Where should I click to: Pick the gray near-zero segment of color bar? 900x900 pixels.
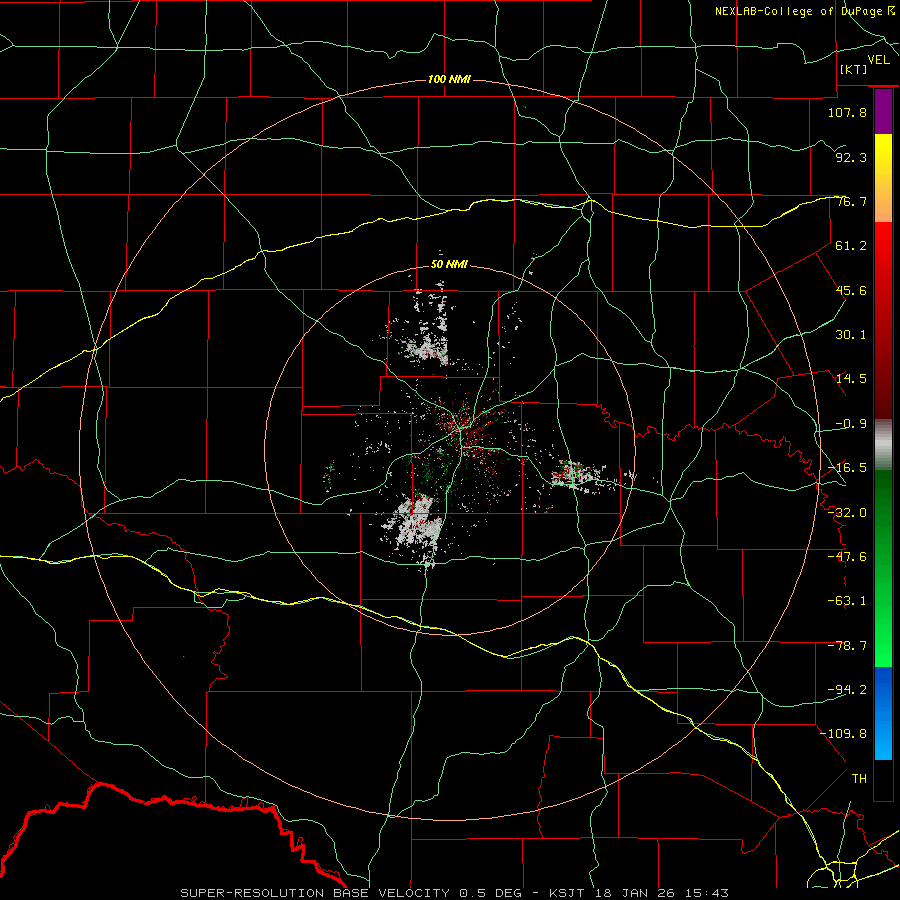(883, 445)
